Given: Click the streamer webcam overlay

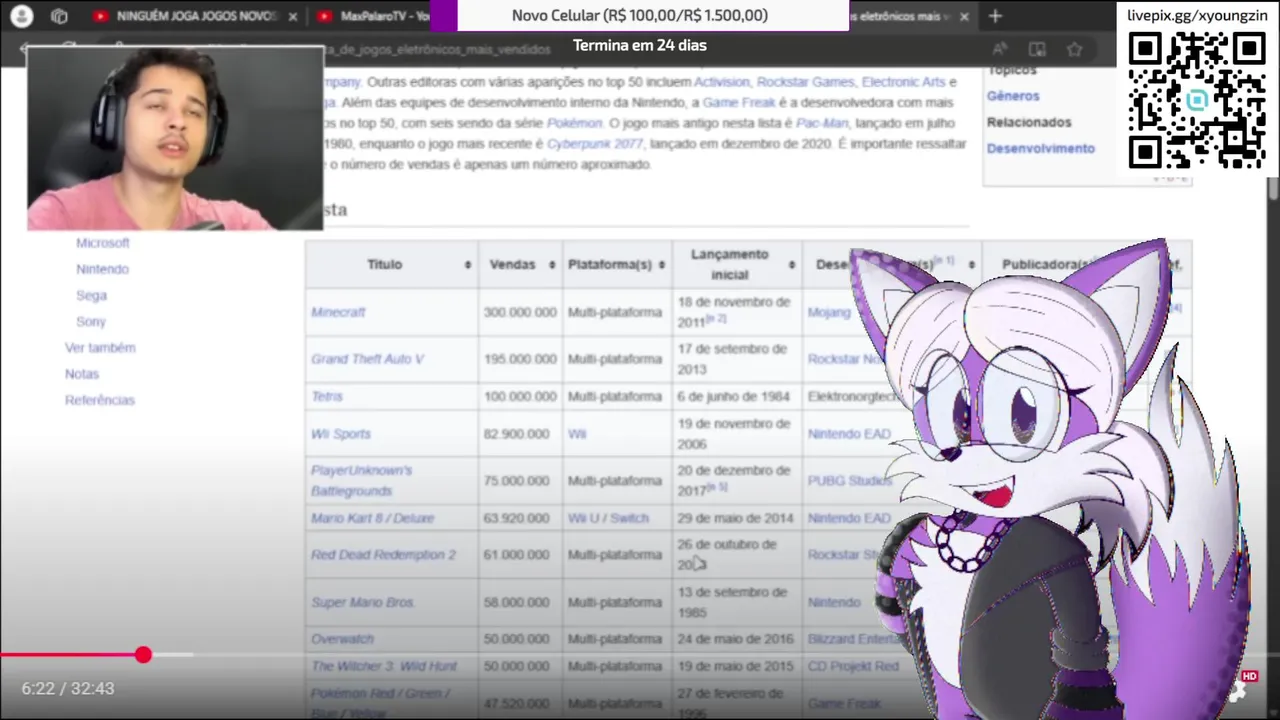Looking at the screenshot, I should 175,138.
